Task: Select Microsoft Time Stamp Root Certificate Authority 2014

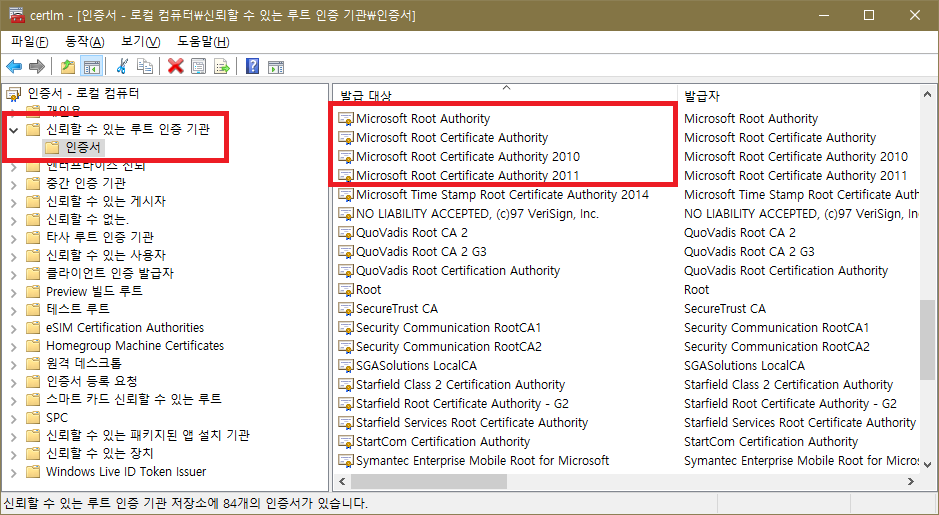Action: click(x=502, y=195)
